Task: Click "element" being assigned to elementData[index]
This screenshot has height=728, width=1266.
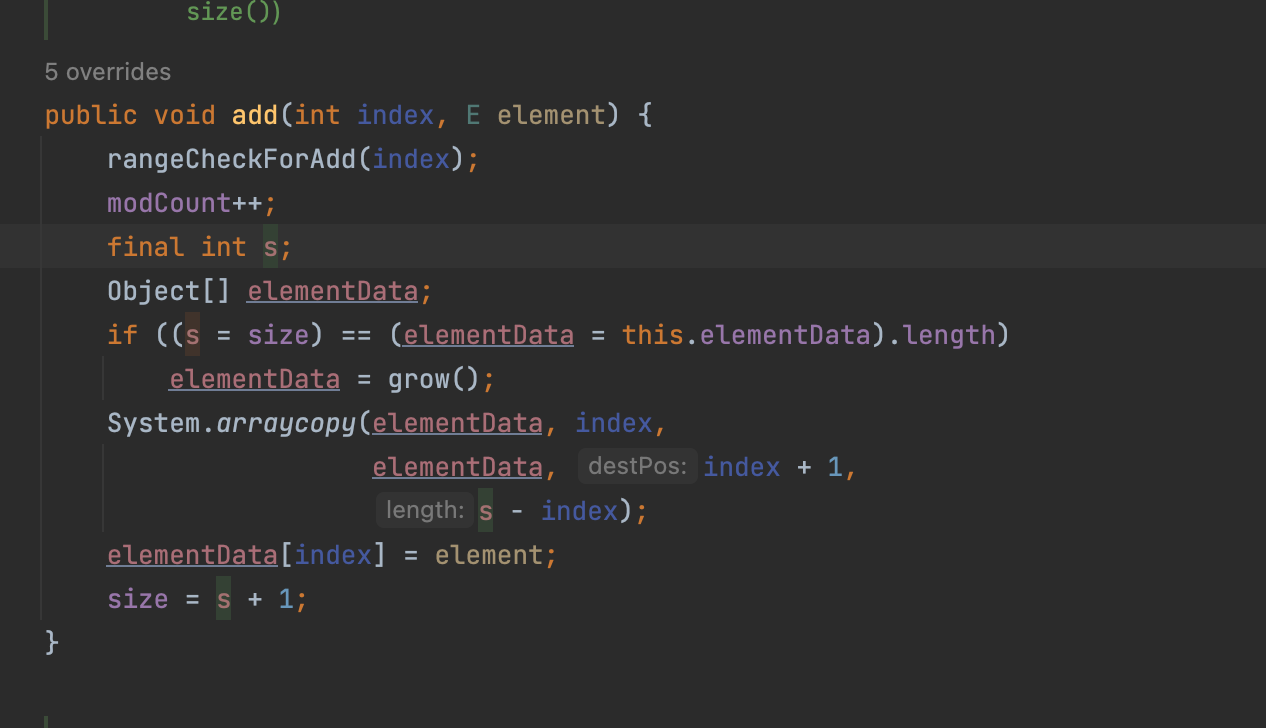Action: 488,555
